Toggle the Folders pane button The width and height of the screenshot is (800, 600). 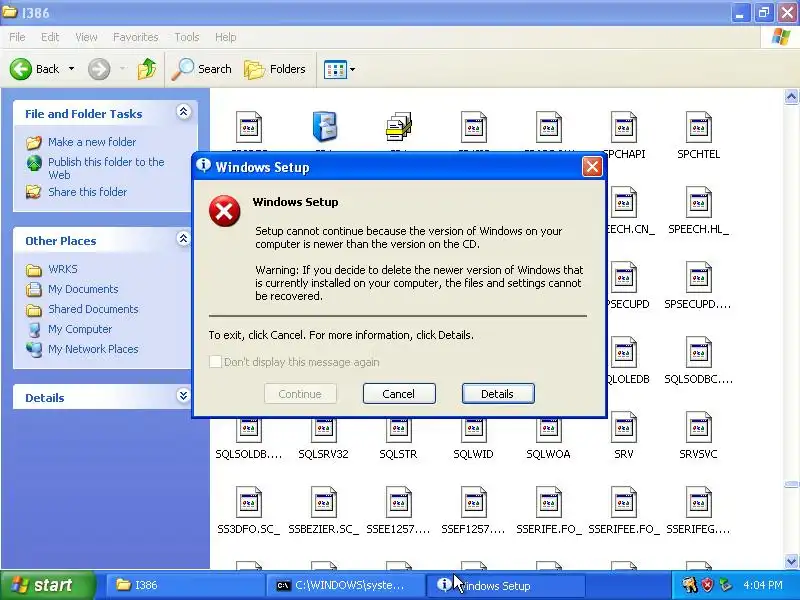point(275,69)
